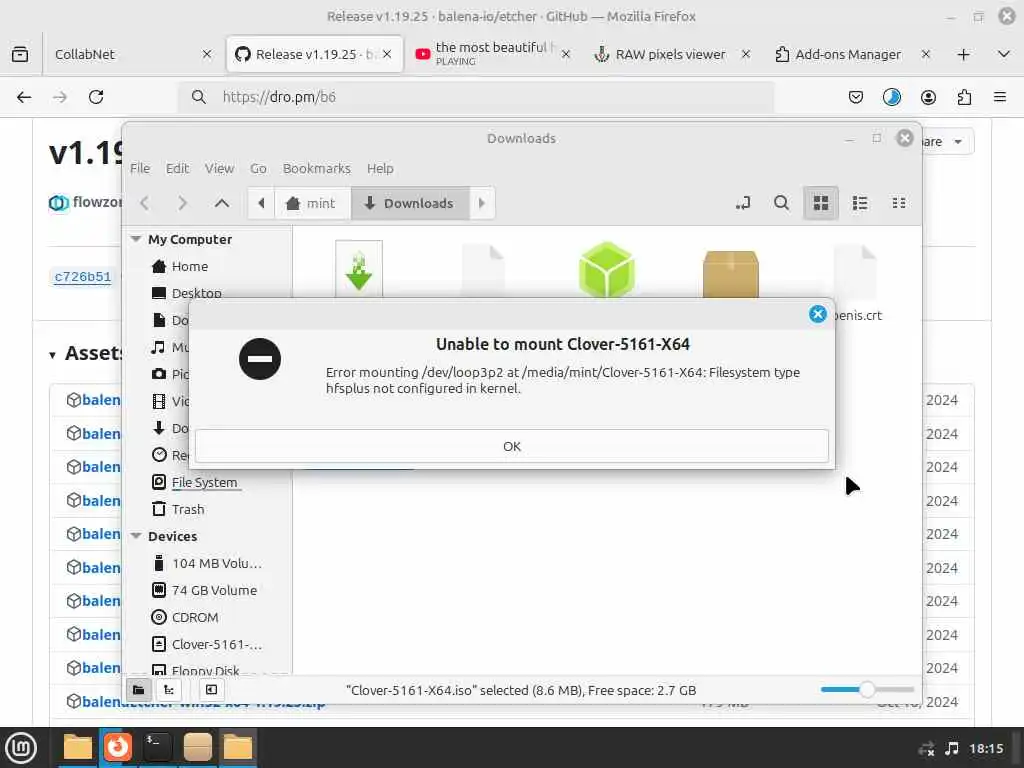The width and height of the screenshot is (1024, 768).
Task: Open the music tray icon
Action: point(952,748)
